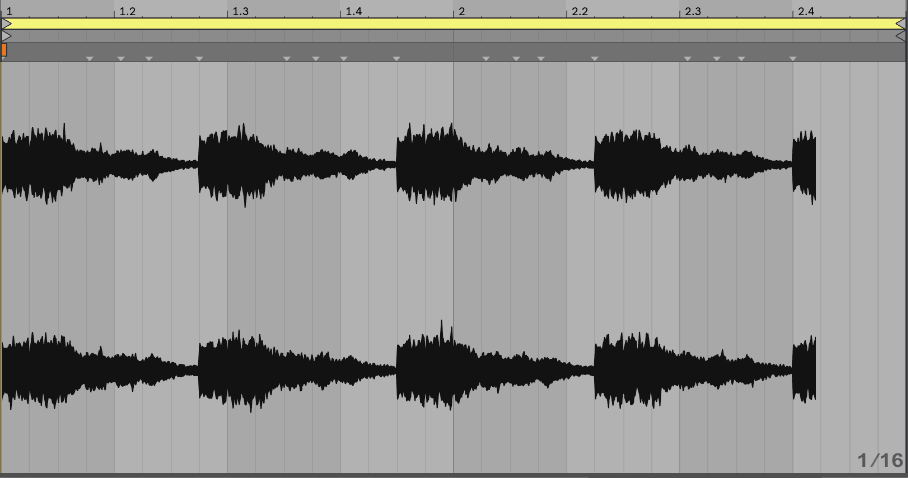The height and width of the screenshot is (478, 908).
Task: Click the 1/16 grid size label
Action: (880, 461)
